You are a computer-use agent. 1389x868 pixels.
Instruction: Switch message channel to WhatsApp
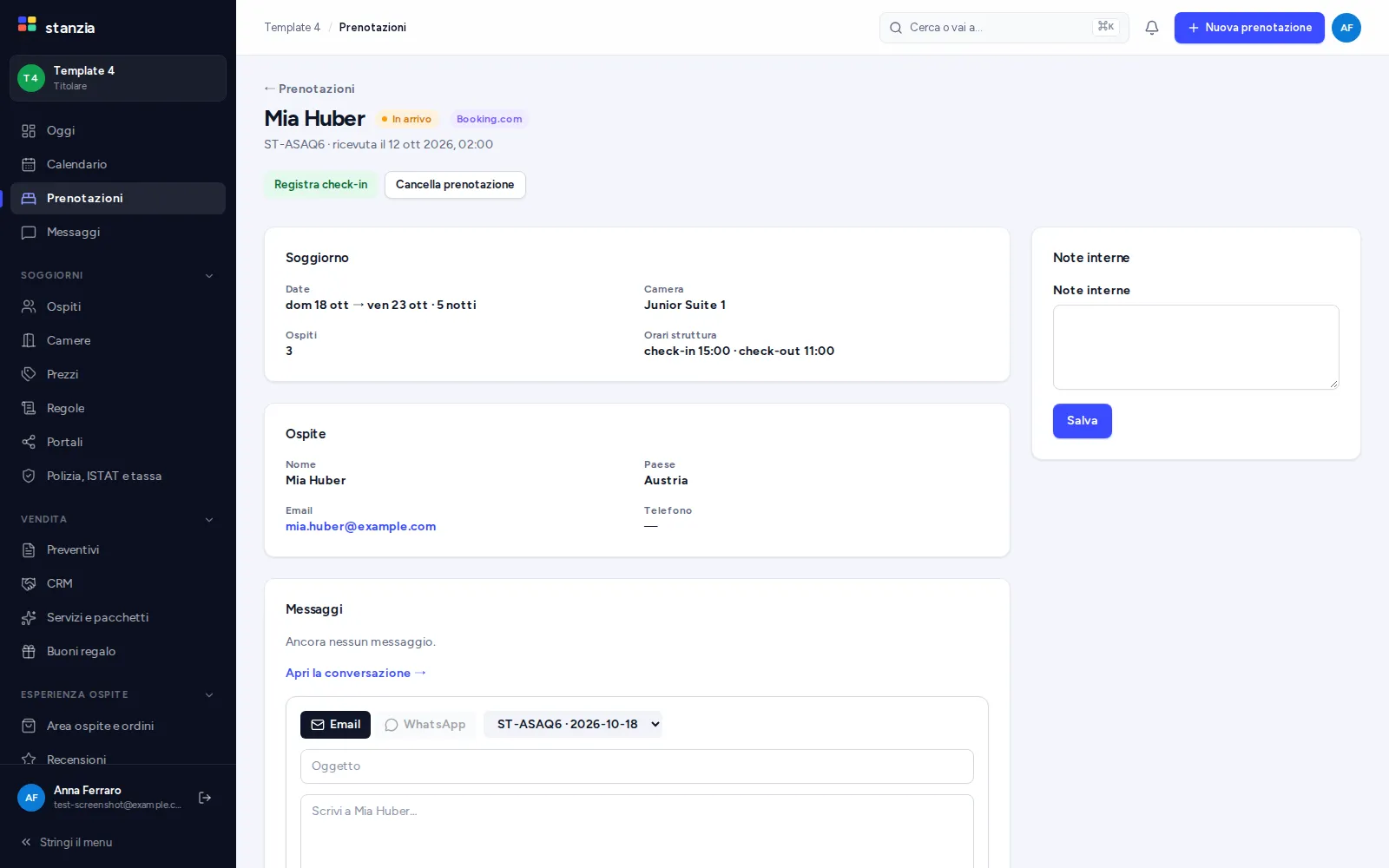tap(425, 725)
